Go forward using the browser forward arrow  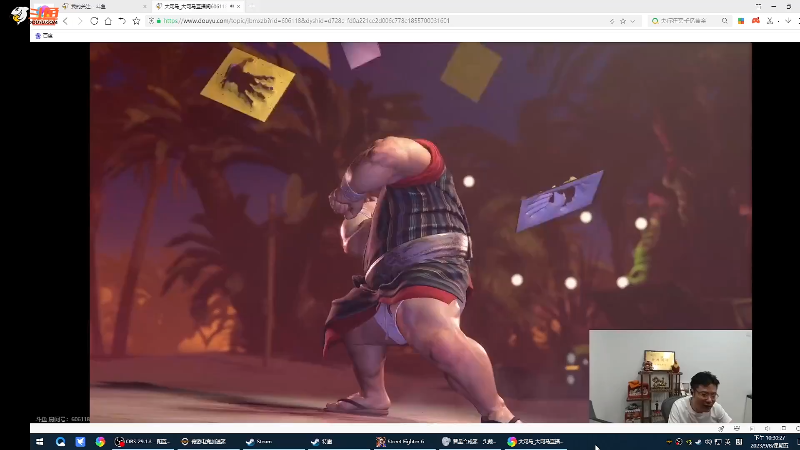[x=80, y=21]
